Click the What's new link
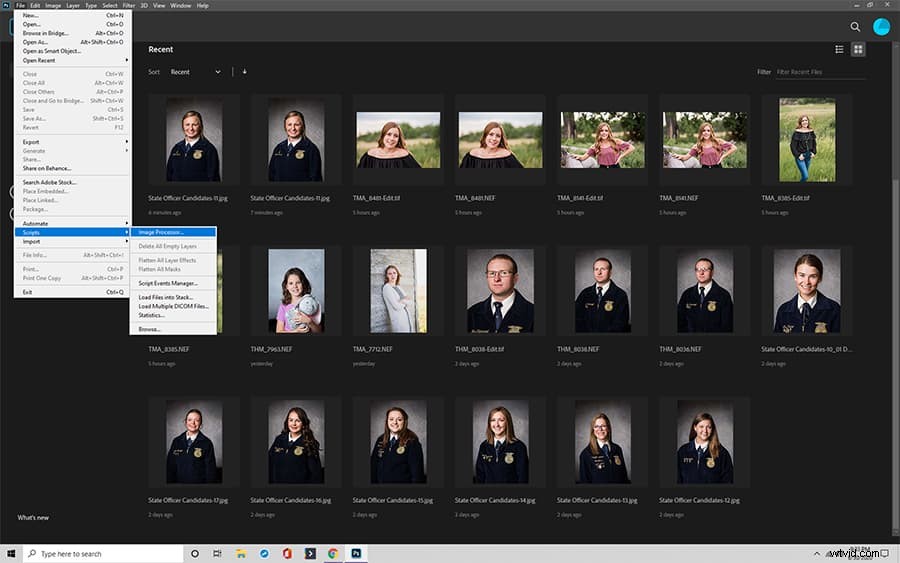This screenshot has width=900, height=563. (x=33, y=518)
